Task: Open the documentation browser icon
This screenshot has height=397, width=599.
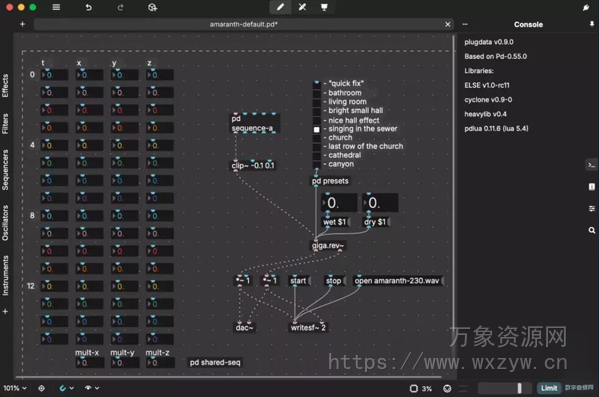Action: [592, 187]
